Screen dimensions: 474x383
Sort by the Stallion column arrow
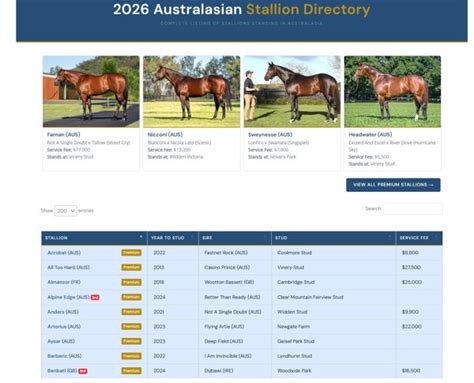point(141,237)
